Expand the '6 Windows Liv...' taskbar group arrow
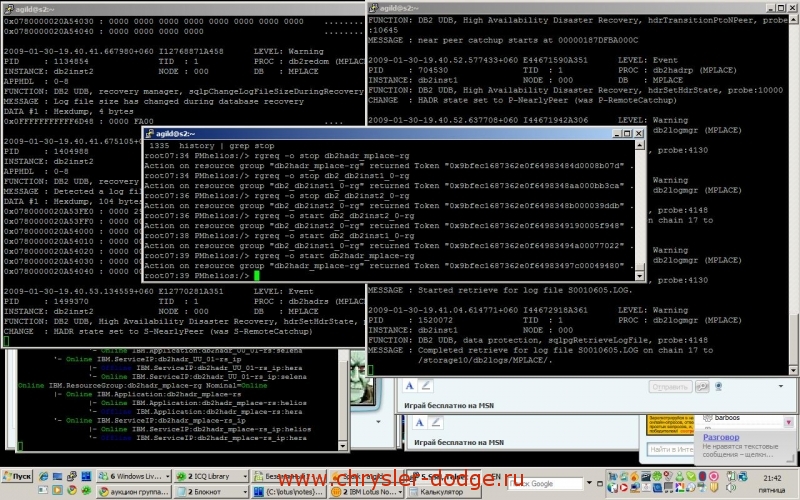 pyautogui.click(x=167, y=477)
